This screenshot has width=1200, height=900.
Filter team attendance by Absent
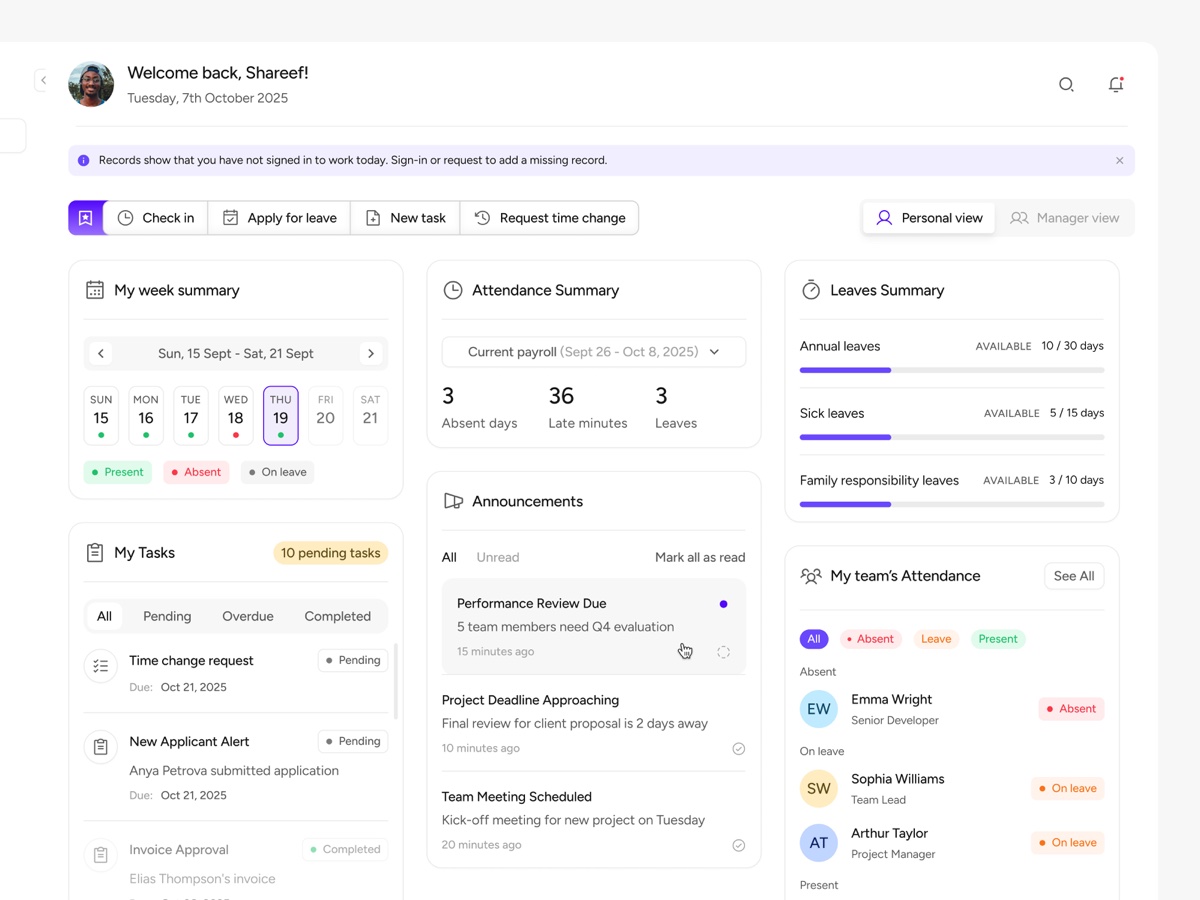[x=870, y=639]
